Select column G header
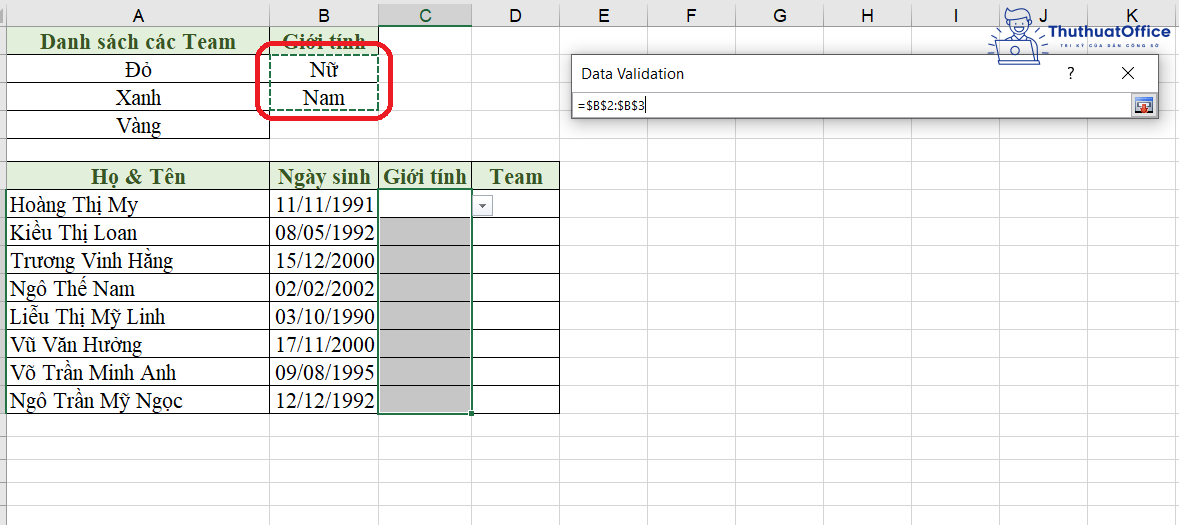This screenshot has width=1179, height=525. point(780,15)
